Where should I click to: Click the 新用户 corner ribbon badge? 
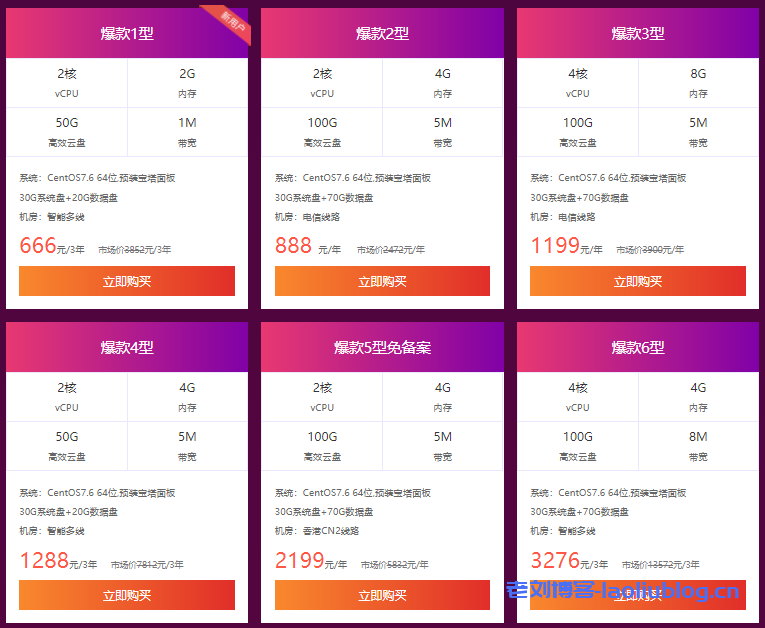click(233, 21)
